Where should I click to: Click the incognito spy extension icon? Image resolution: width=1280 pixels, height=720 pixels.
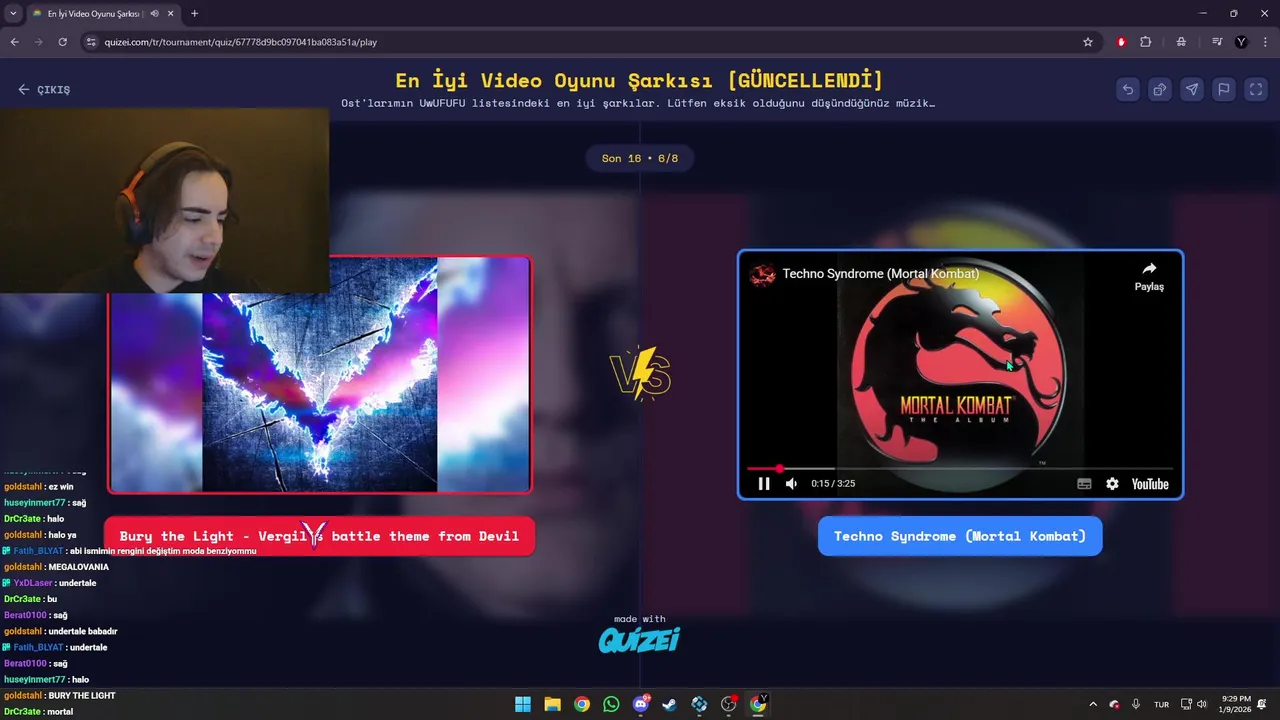point(1181,42)
